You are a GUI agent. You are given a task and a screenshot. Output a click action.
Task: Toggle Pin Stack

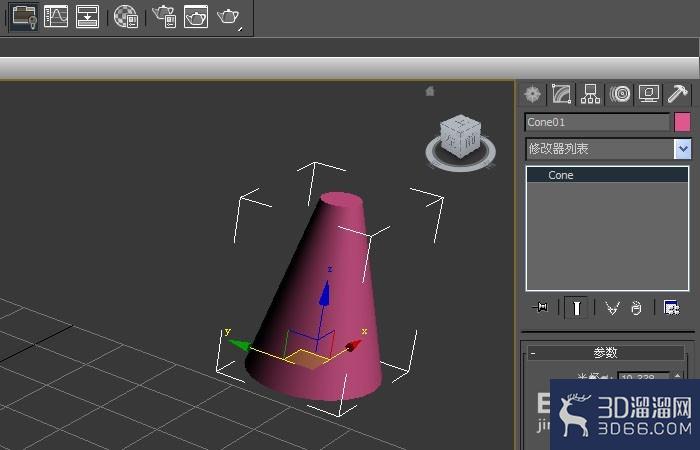(x=541, y=307)
